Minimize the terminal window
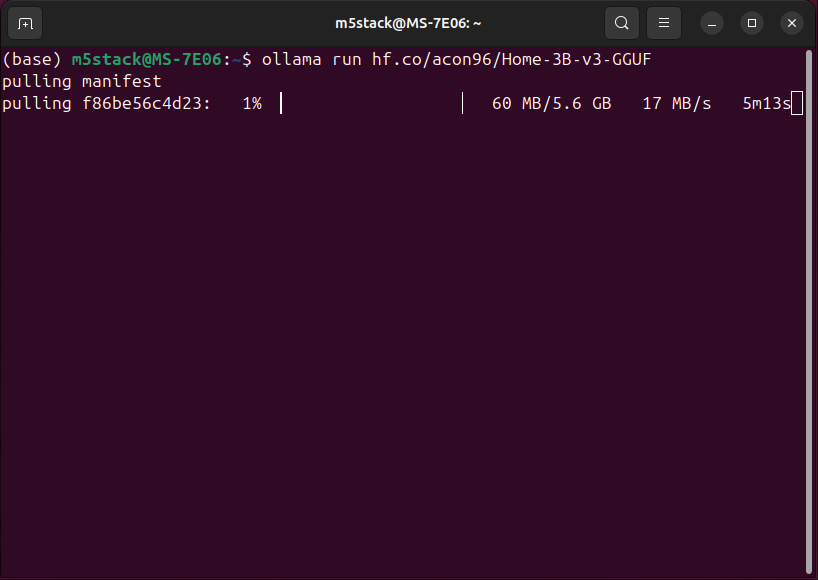Screen dimensions: 818x580 712,22
